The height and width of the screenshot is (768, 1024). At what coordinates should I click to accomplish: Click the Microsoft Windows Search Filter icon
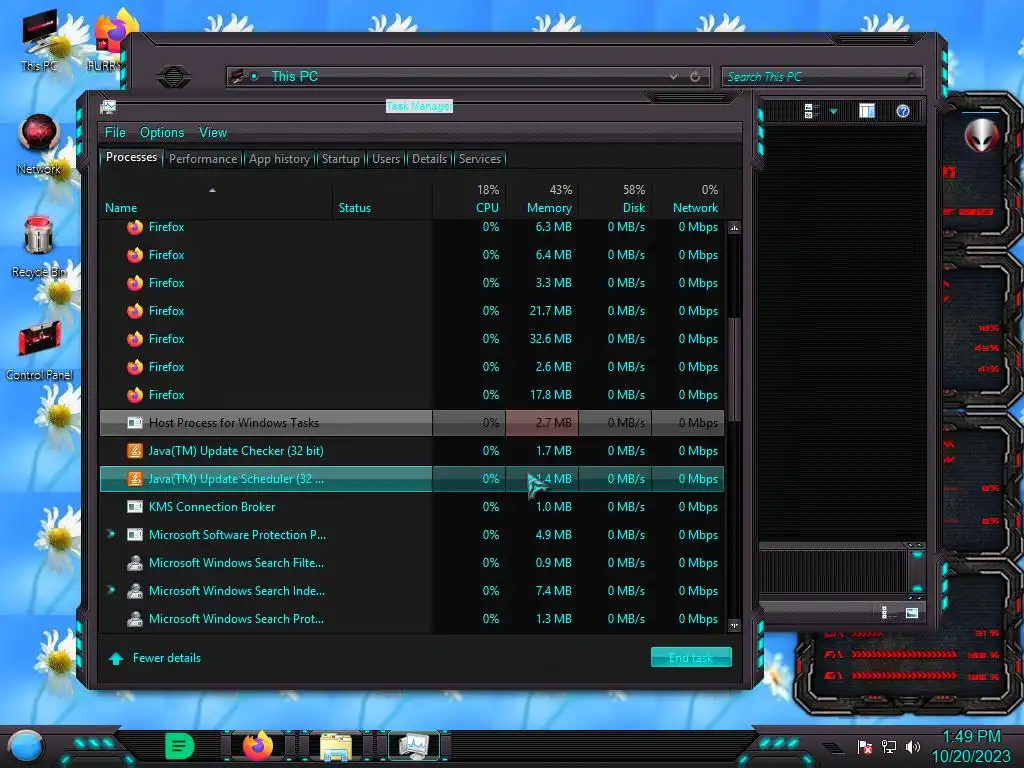135,562
